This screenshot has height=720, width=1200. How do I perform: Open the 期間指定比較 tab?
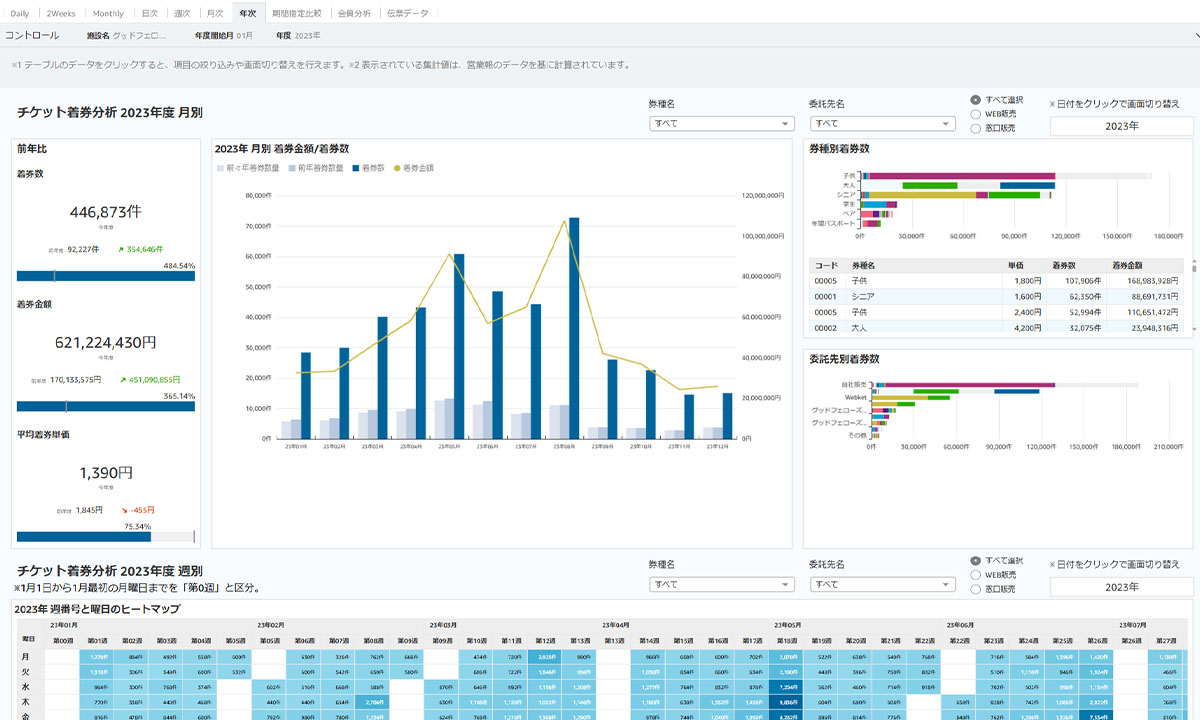tap(297, 13)
